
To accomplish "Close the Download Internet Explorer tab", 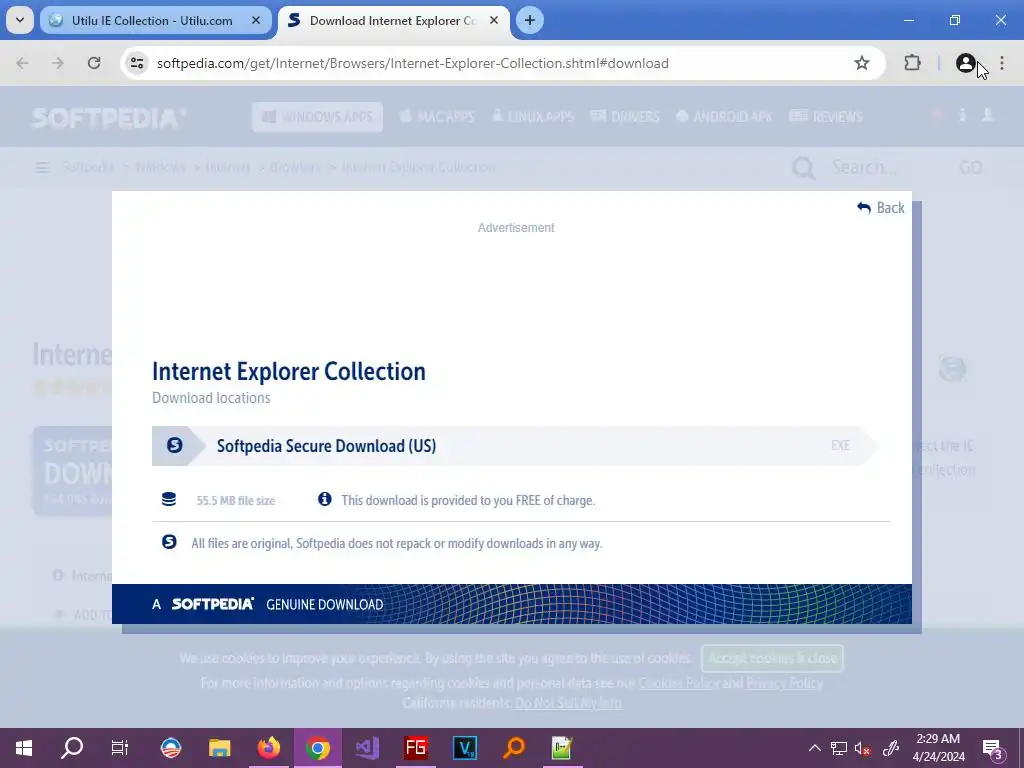I will click(494, 20).
